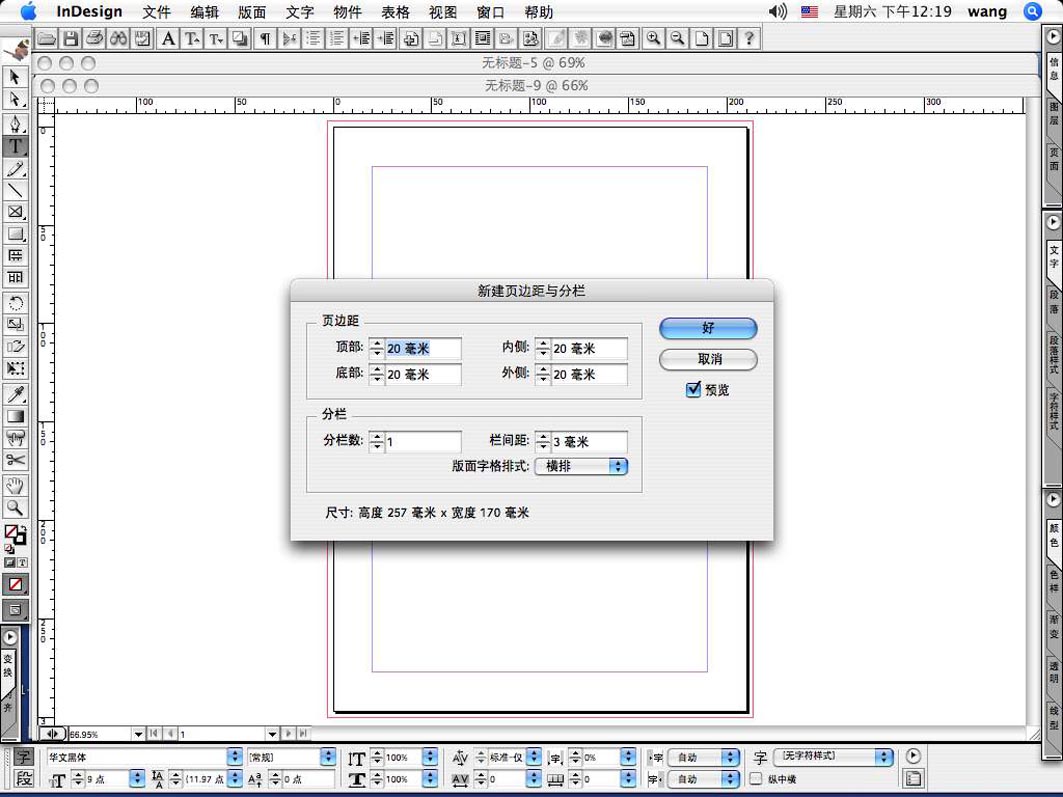Click the 分栏数 column count field

(x=423, y=442)
